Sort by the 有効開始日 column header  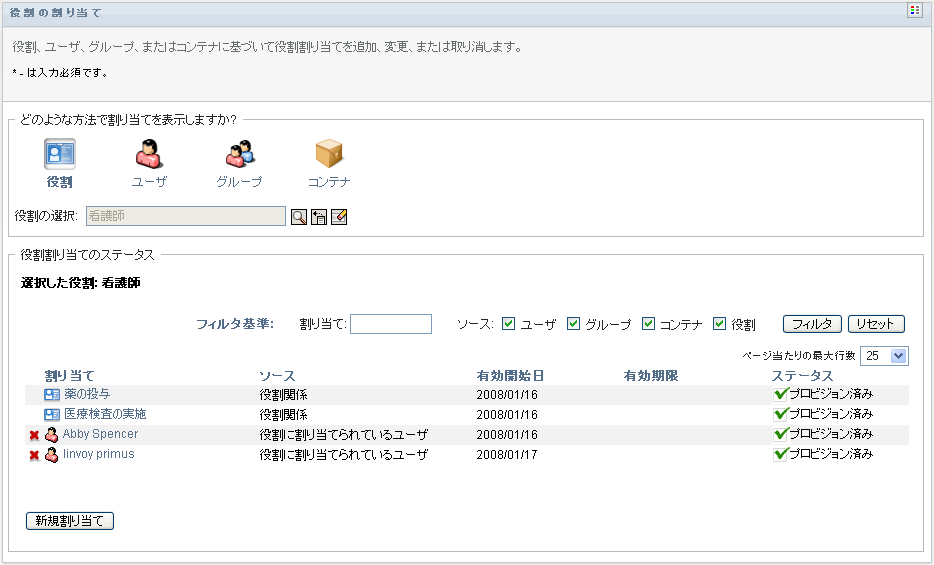point(510,376)
